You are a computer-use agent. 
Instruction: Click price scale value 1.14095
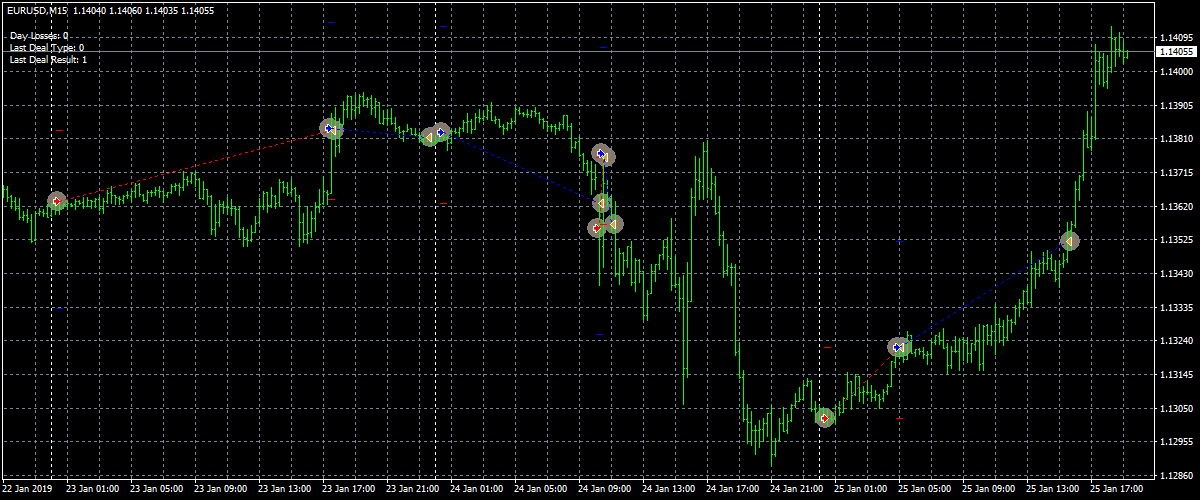tap(1177, 39)
